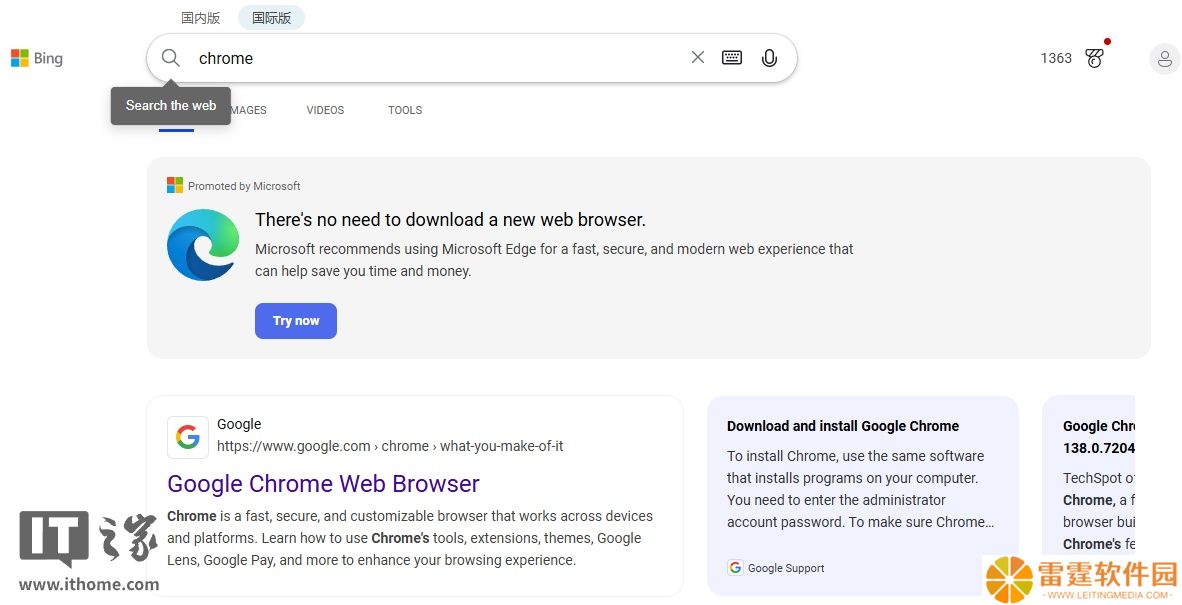
Task: Click the rewards points 1363
Action: (1056, 58)
